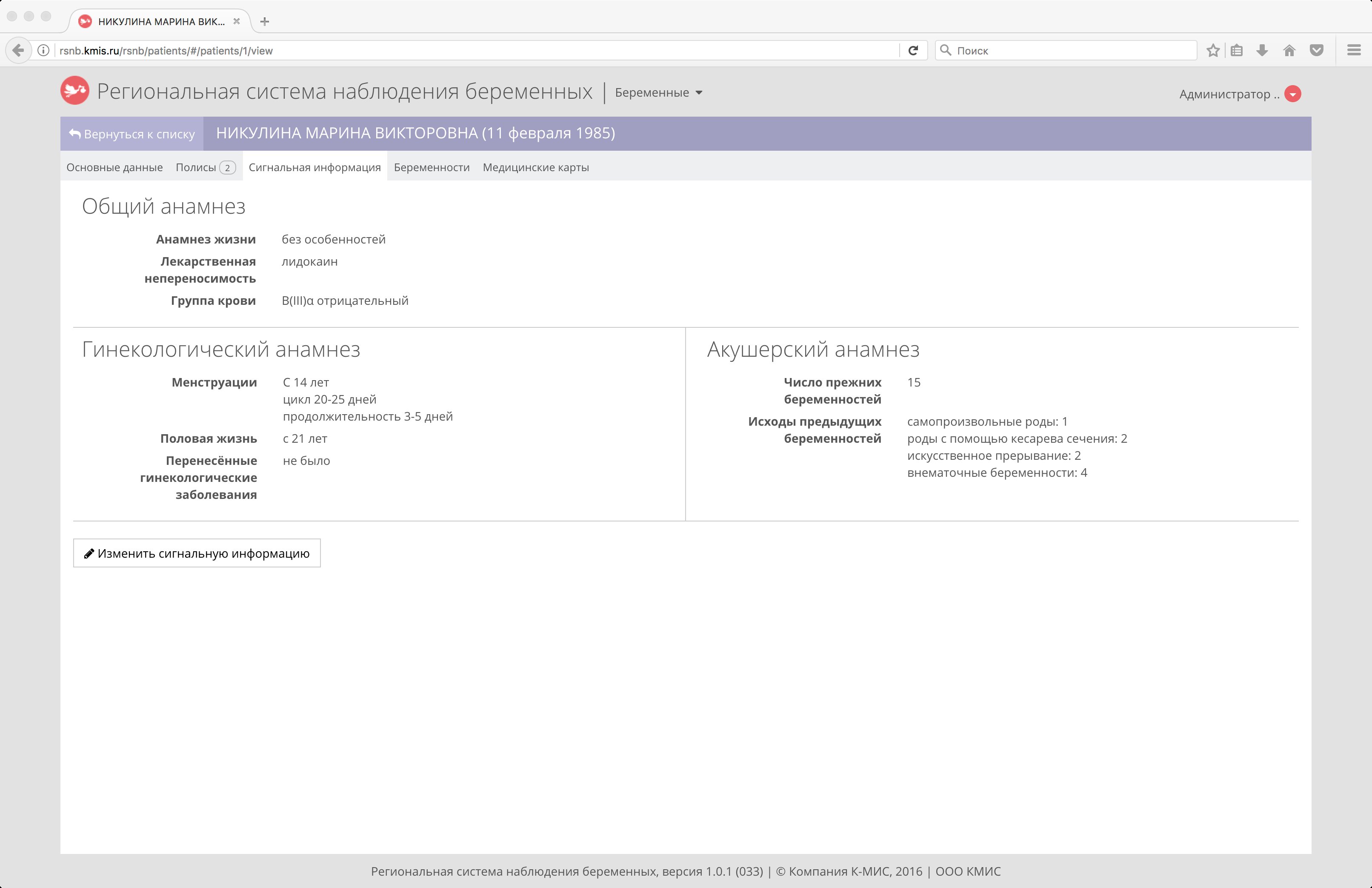Click the text 'цикл 20-25 дней'
Image resolution: width=1372 pixels, height=888 pixels.
[329, 400]
